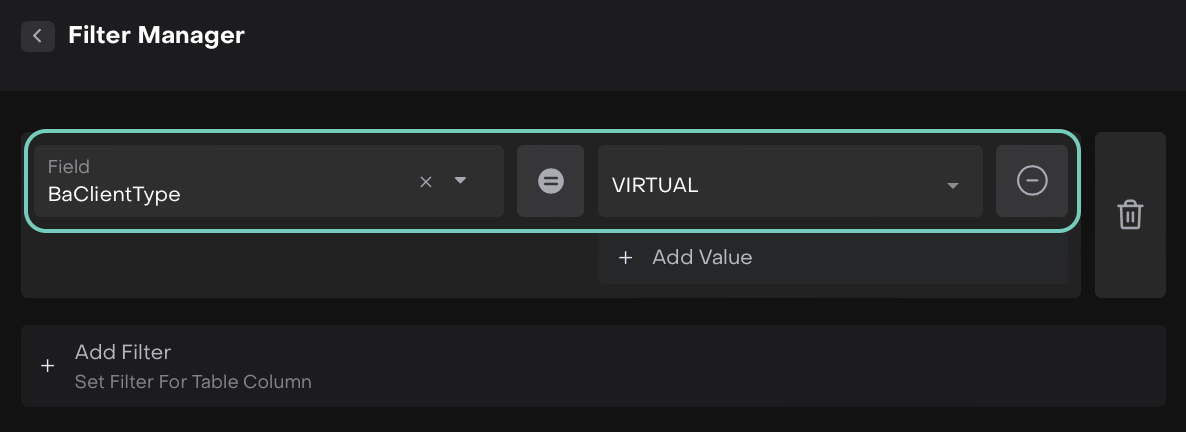
Task: Delete the filter using the trash icon
Action: [x=1130, y=215]
